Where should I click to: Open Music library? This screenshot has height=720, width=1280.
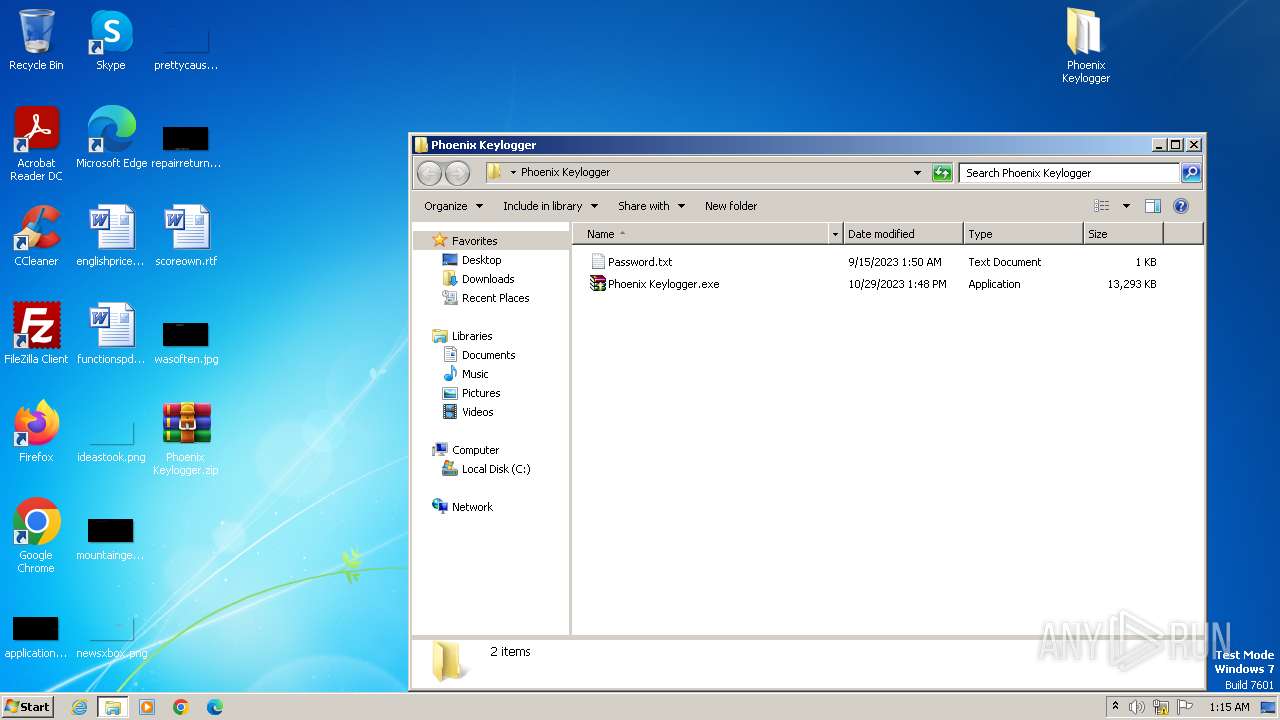coord(466,374)
